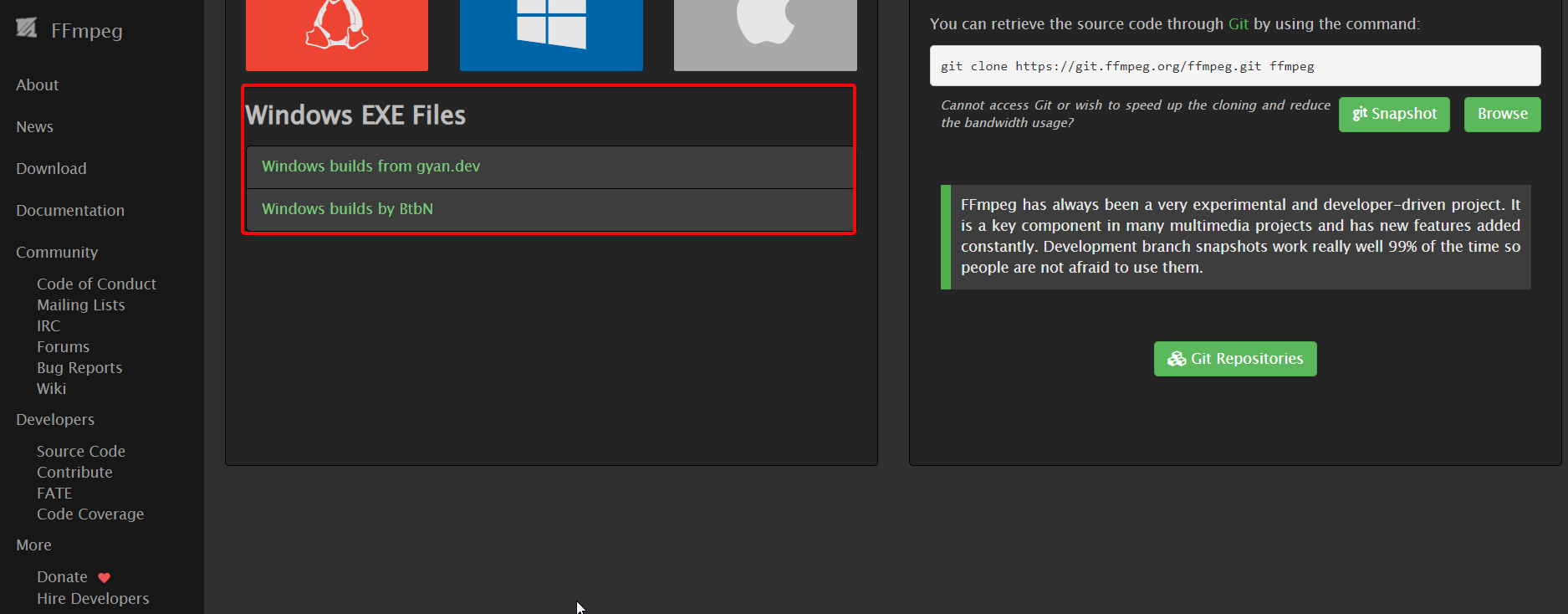This screenshot has width=1568, height=614.
Task: Open the About page
Action: 38,85
